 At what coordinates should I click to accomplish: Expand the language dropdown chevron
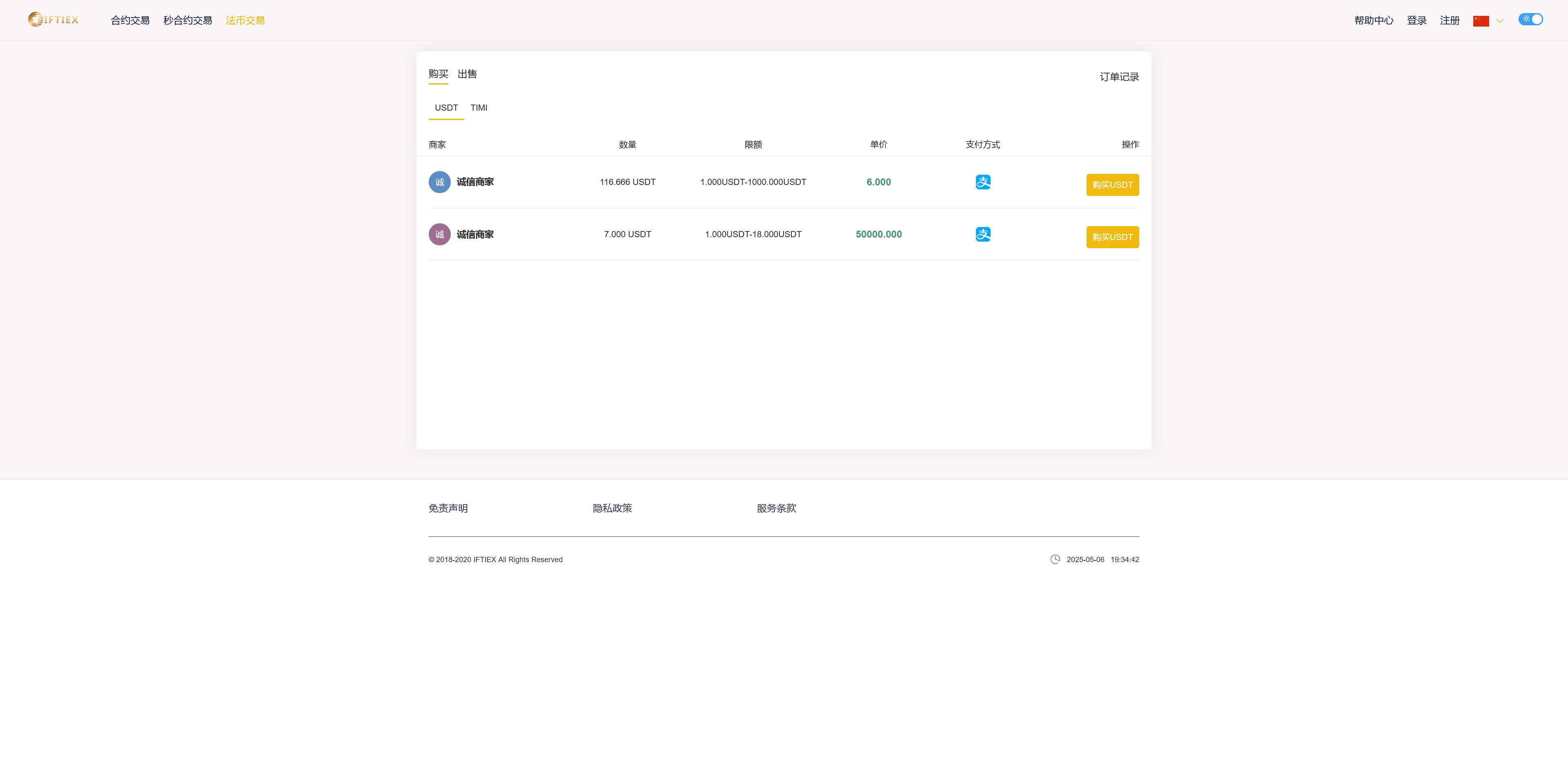click(1500, 21)
